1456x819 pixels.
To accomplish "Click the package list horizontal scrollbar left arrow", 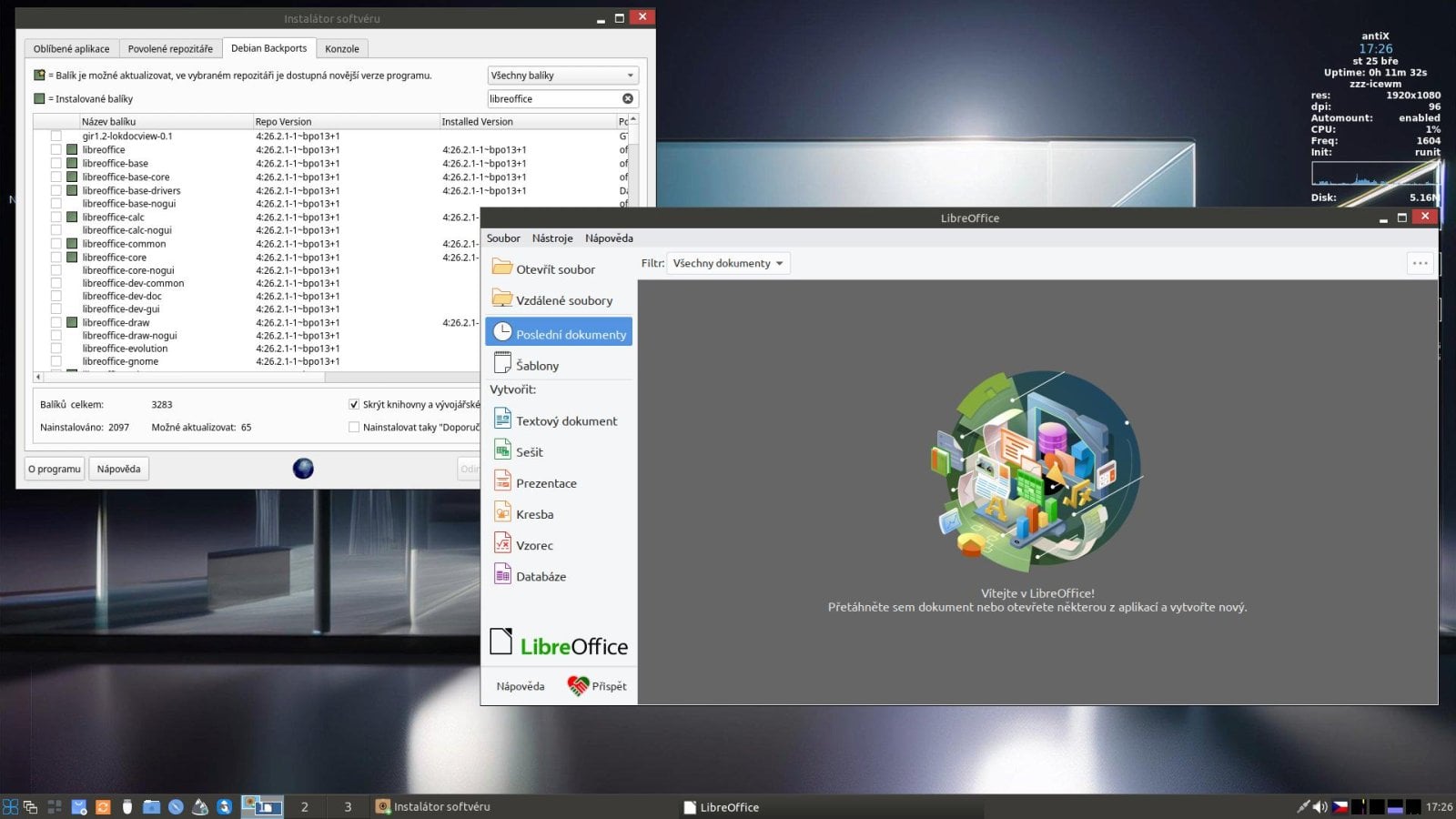I will coord(38,377).
